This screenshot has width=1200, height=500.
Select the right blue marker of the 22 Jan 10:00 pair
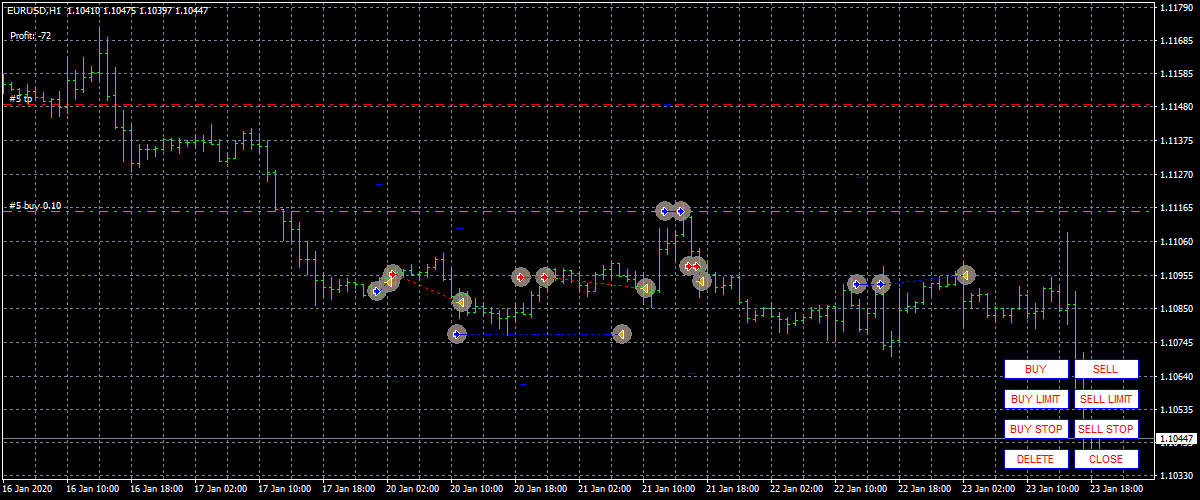click(x=880, y=284)
